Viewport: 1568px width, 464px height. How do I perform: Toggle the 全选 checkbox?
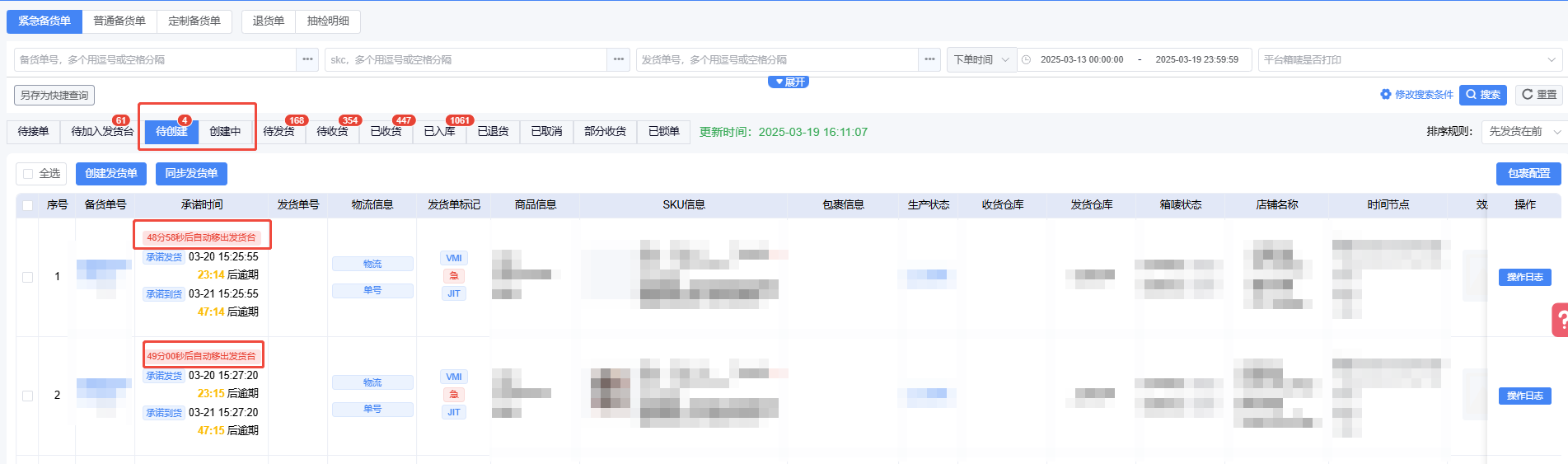point(28,174)
